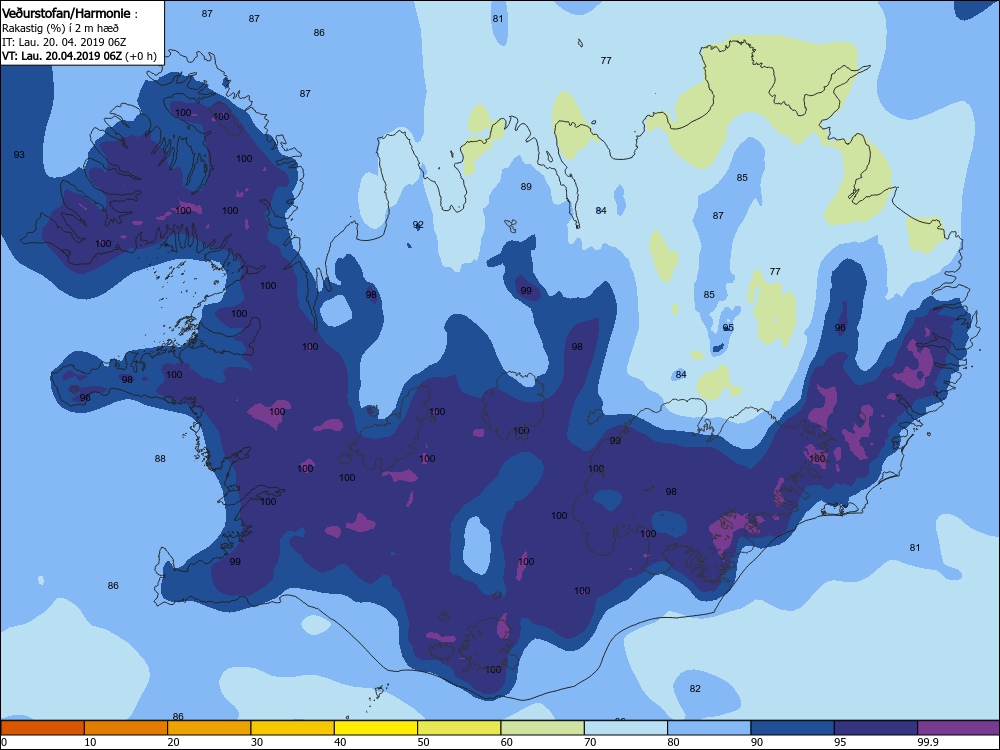Click the 'VT: Lau. 20.04.2019 06Z (+0 h)' line
The image size is (1000, 750).
(79, 56)
